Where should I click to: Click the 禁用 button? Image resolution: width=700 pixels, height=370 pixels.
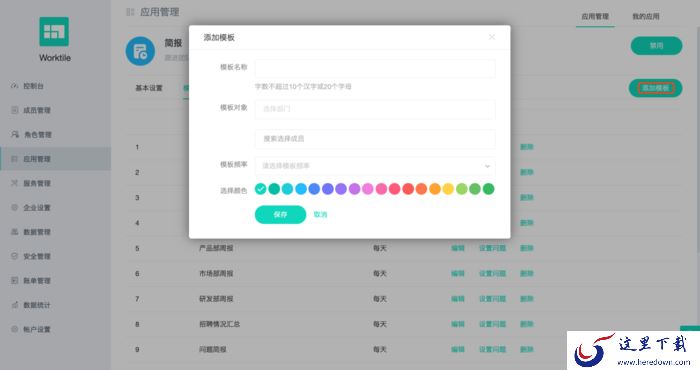pyautogui.click(x=656, y=46)
